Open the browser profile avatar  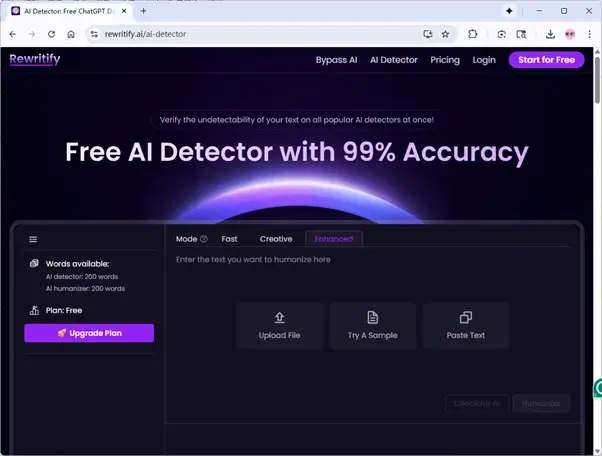570,34
